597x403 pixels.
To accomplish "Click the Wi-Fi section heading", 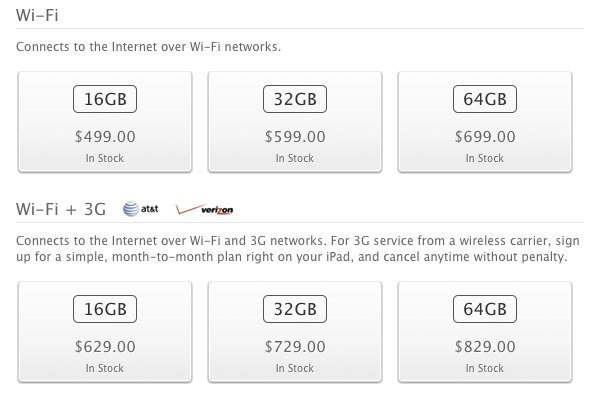I will 37,15.
